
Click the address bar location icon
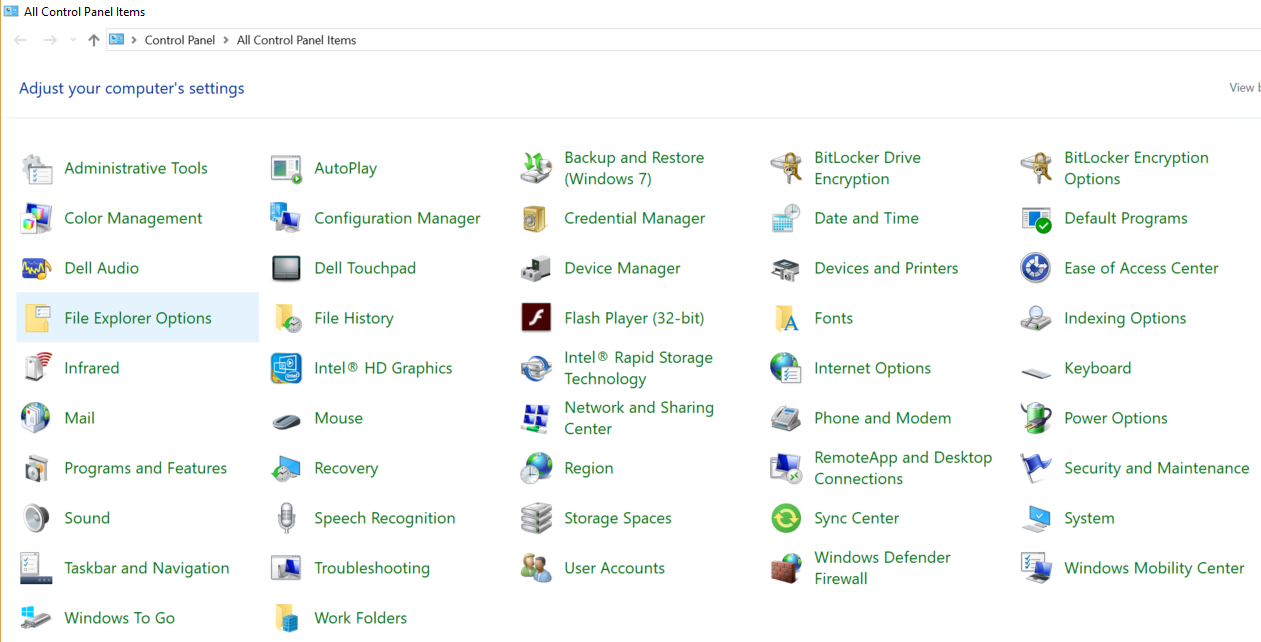click(116, 40)
